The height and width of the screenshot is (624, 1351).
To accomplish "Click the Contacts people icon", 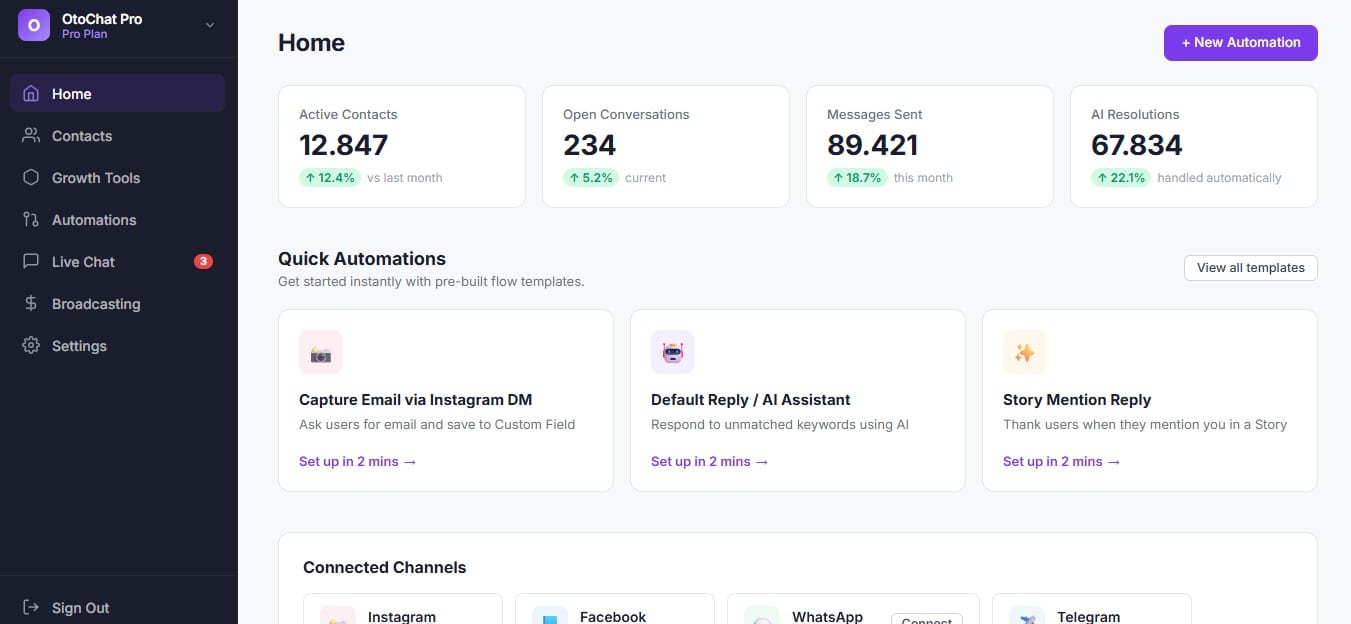I will tap(31, 135).
